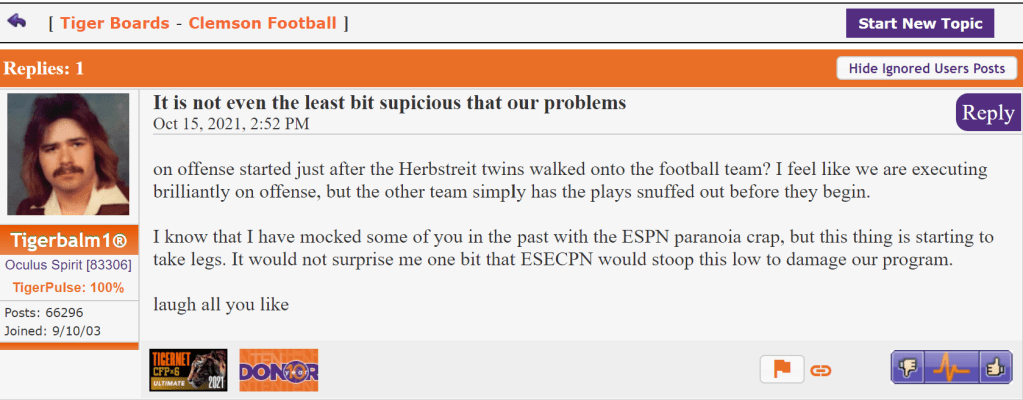The image size is (1023, 400).
Task: Copy the post link via chain icon
Action: pyautogui.click(x=821, y=370)
